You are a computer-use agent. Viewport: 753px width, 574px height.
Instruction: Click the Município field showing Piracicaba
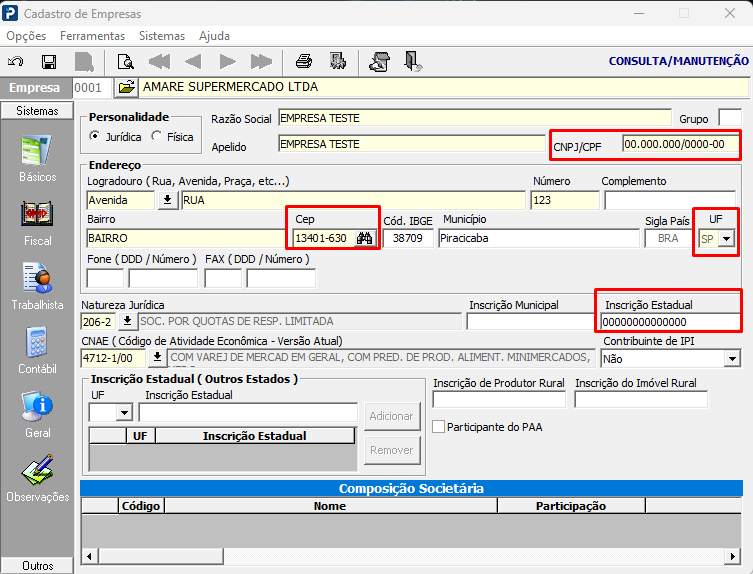538,238
